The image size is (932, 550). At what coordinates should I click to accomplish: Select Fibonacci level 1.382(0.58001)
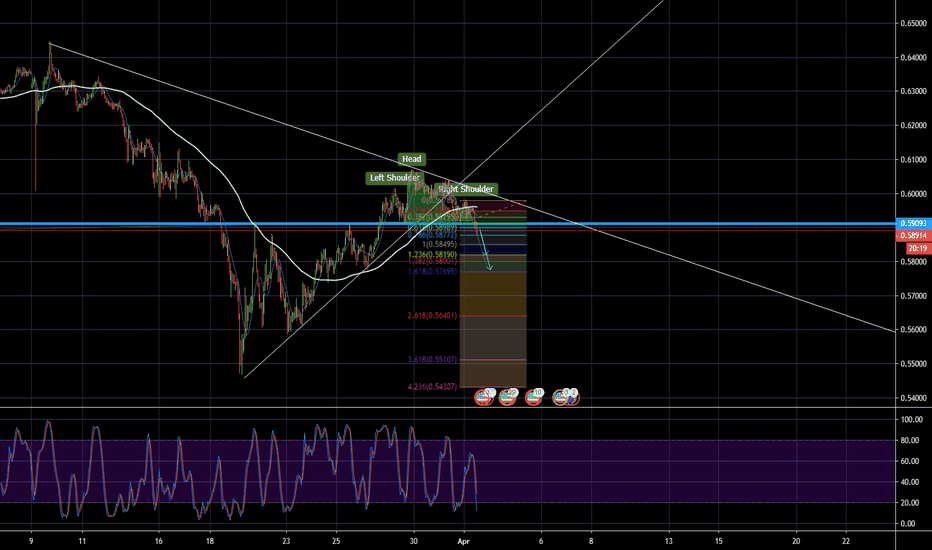pyautogui.click(x=433, y=261)
